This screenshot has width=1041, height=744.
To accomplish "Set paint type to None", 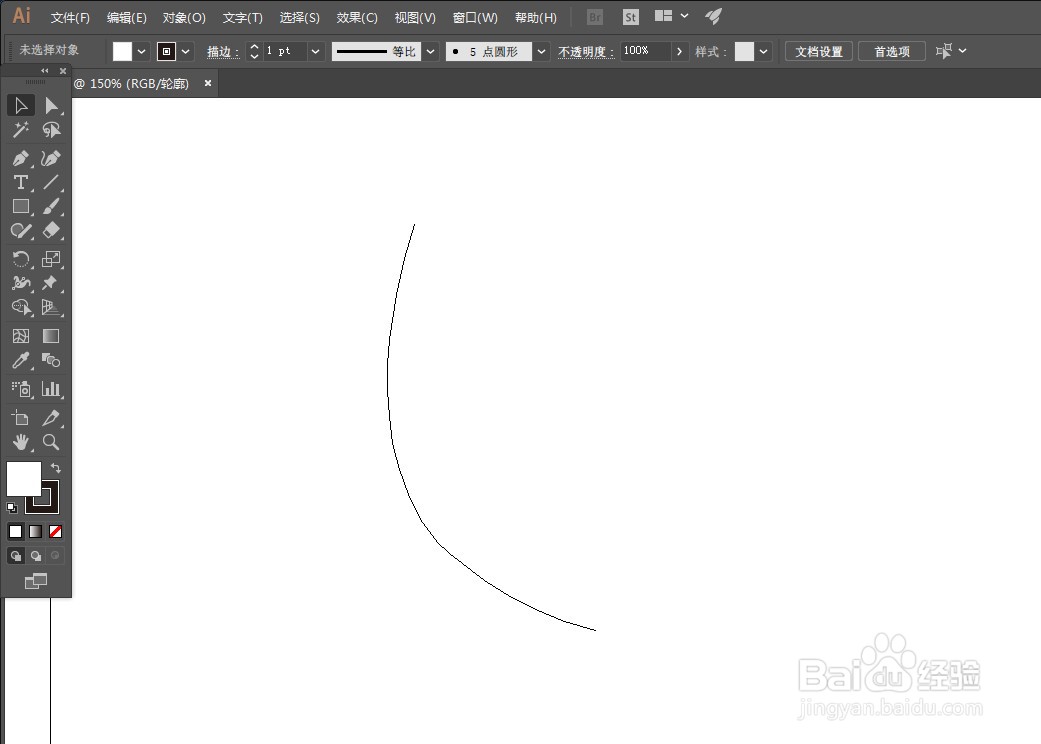I will click(x=56, y=532).
